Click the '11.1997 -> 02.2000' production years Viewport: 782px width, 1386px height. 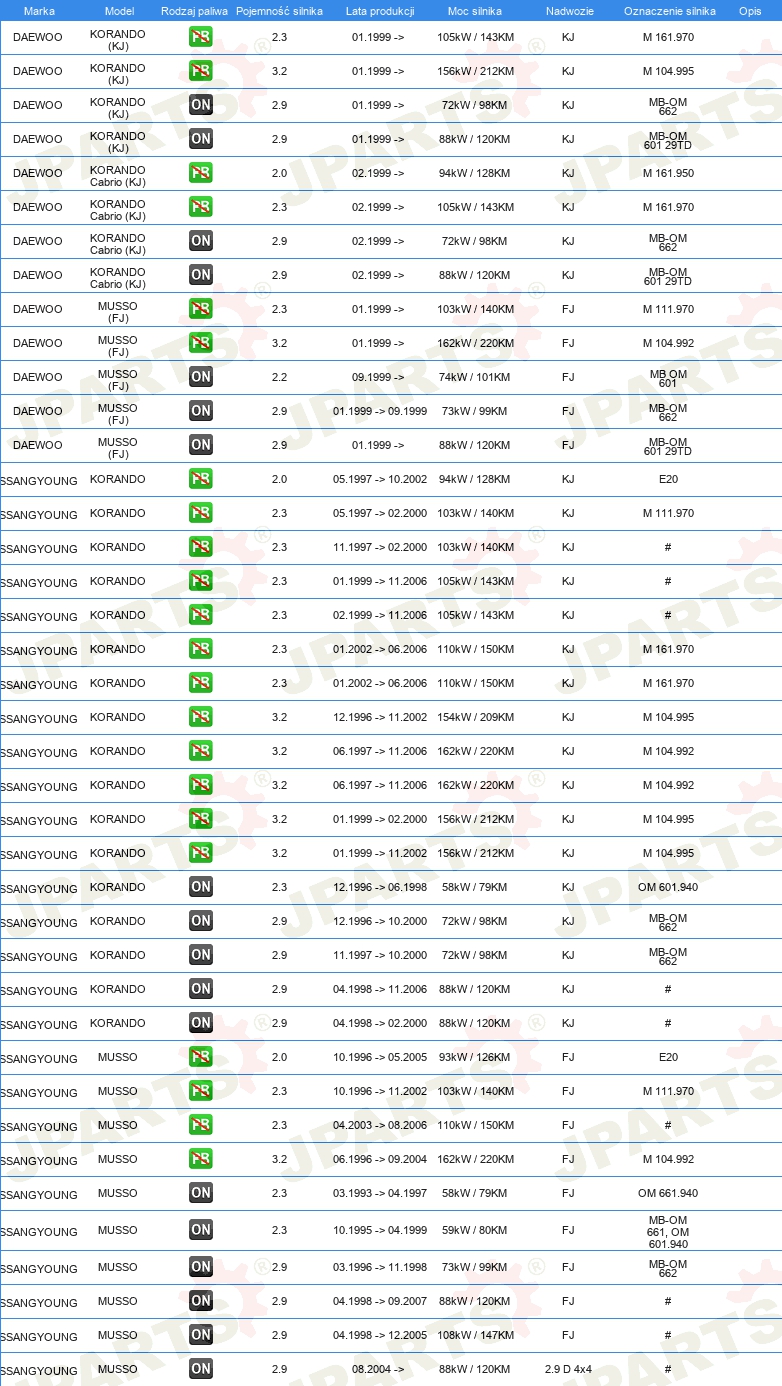(380, 547)
